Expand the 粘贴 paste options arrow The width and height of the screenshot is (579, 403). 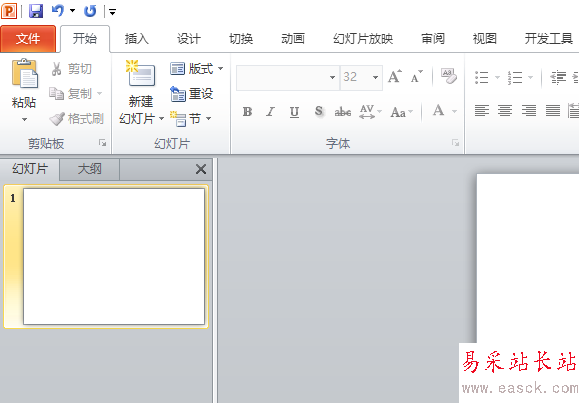(24, 119)
